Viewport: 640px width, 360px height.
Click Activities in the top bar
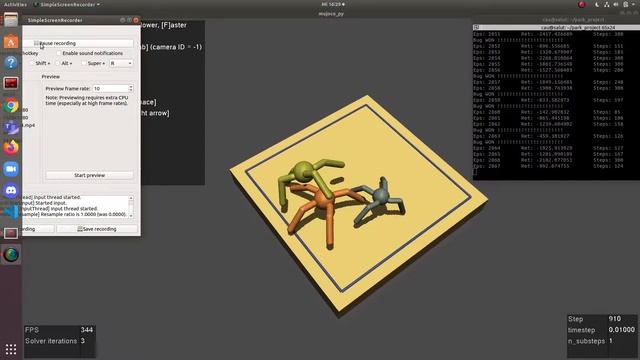click(x=16, y=4)
